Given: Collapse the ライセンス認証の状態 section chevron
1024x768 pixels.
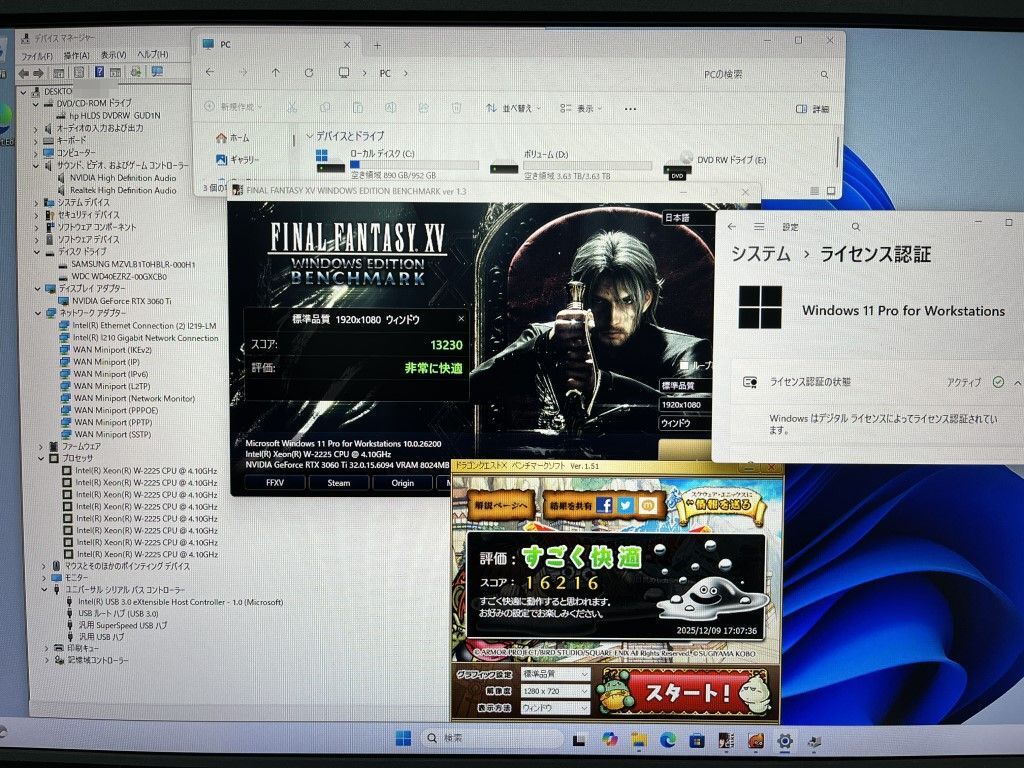Looking at the screenshot, I should 1017,382.
